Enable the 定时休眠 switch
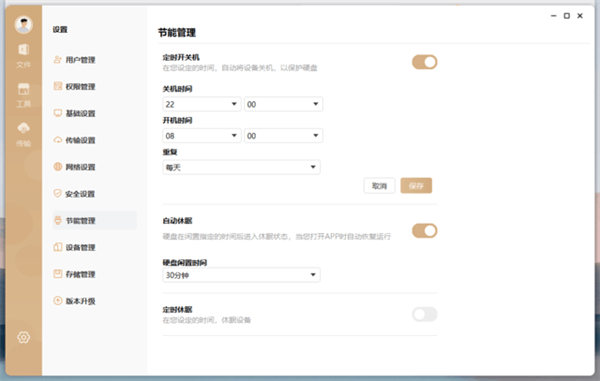The image size is (600, 381). coord(424,314)
